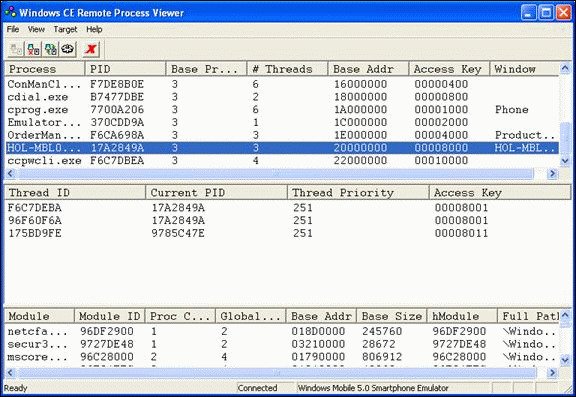Screen dimensions: 576x397
Task: Click the third toolbar icon beside refresh
Action: point(51,49)
